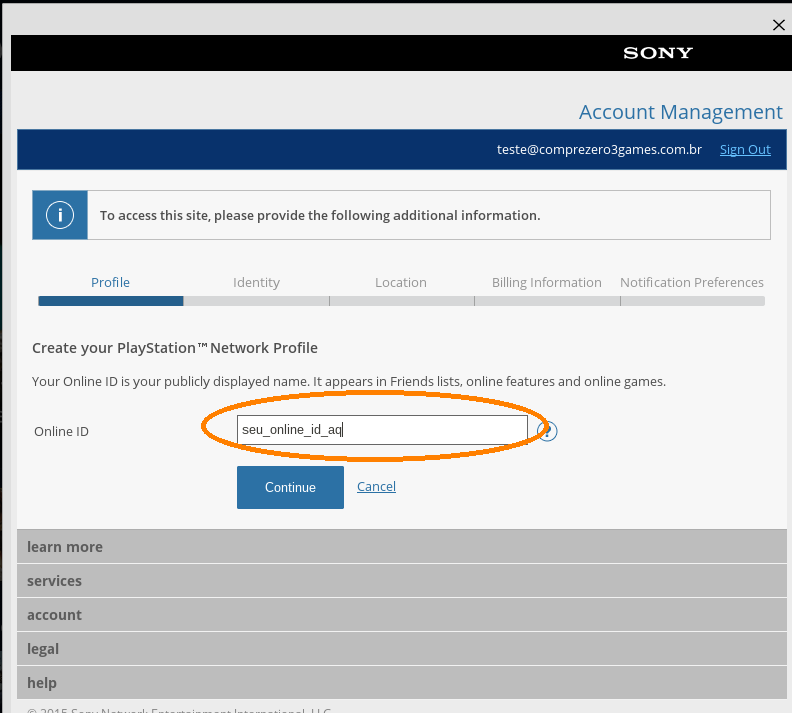Click the blue info icon
792x713 pixels.
[x=60, y=215]
